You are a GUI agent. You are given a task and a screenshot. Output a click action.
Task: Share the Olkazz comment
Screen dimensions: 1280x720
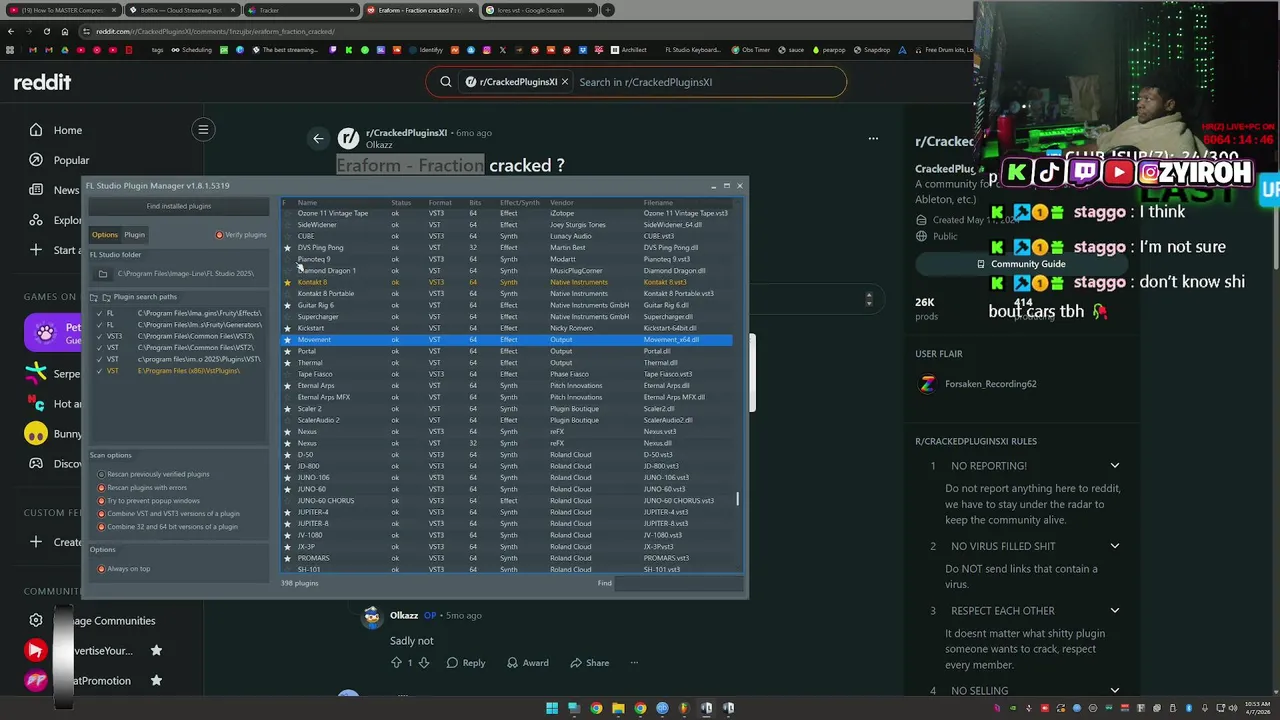coord(589,662)
